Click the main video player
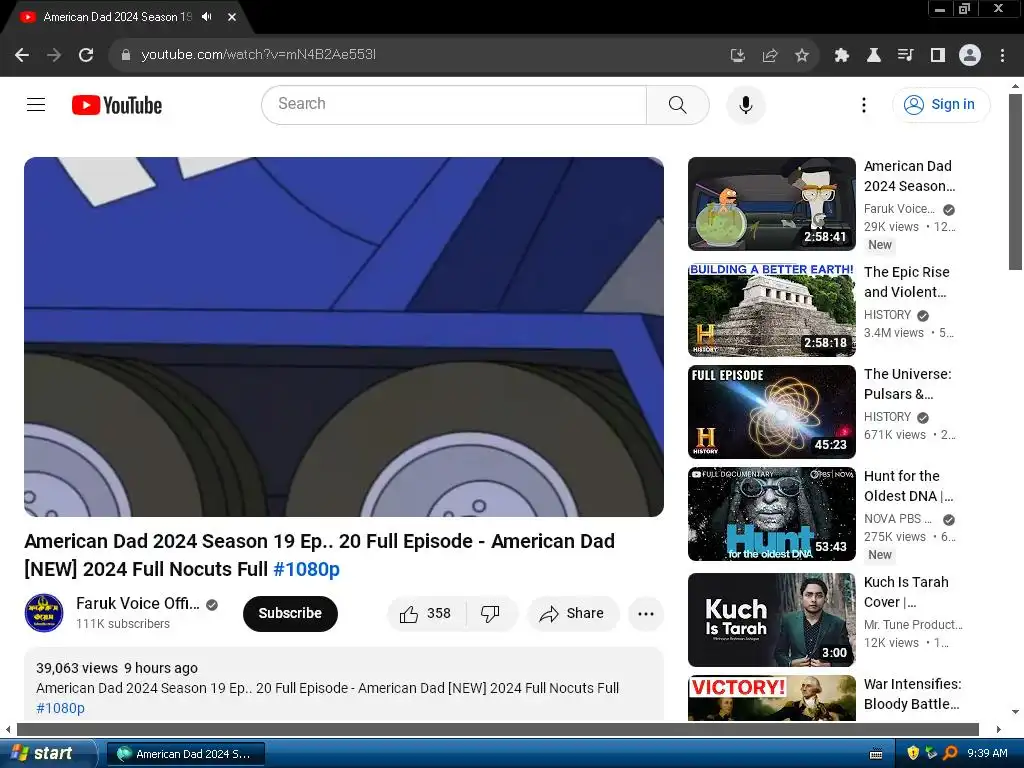Screen dimensions: 1024x768 (x=344, y=336)
